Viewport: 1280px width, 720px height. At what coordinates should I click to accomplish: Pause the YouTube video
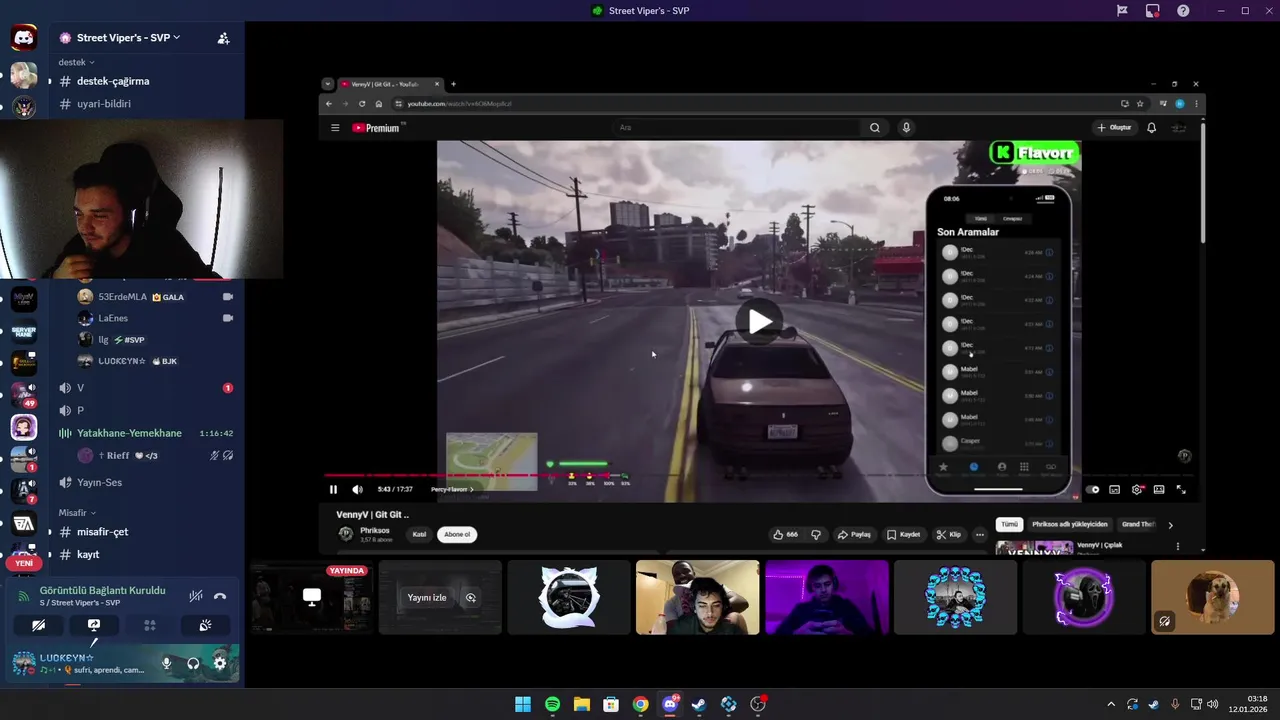tap(333, 489)
